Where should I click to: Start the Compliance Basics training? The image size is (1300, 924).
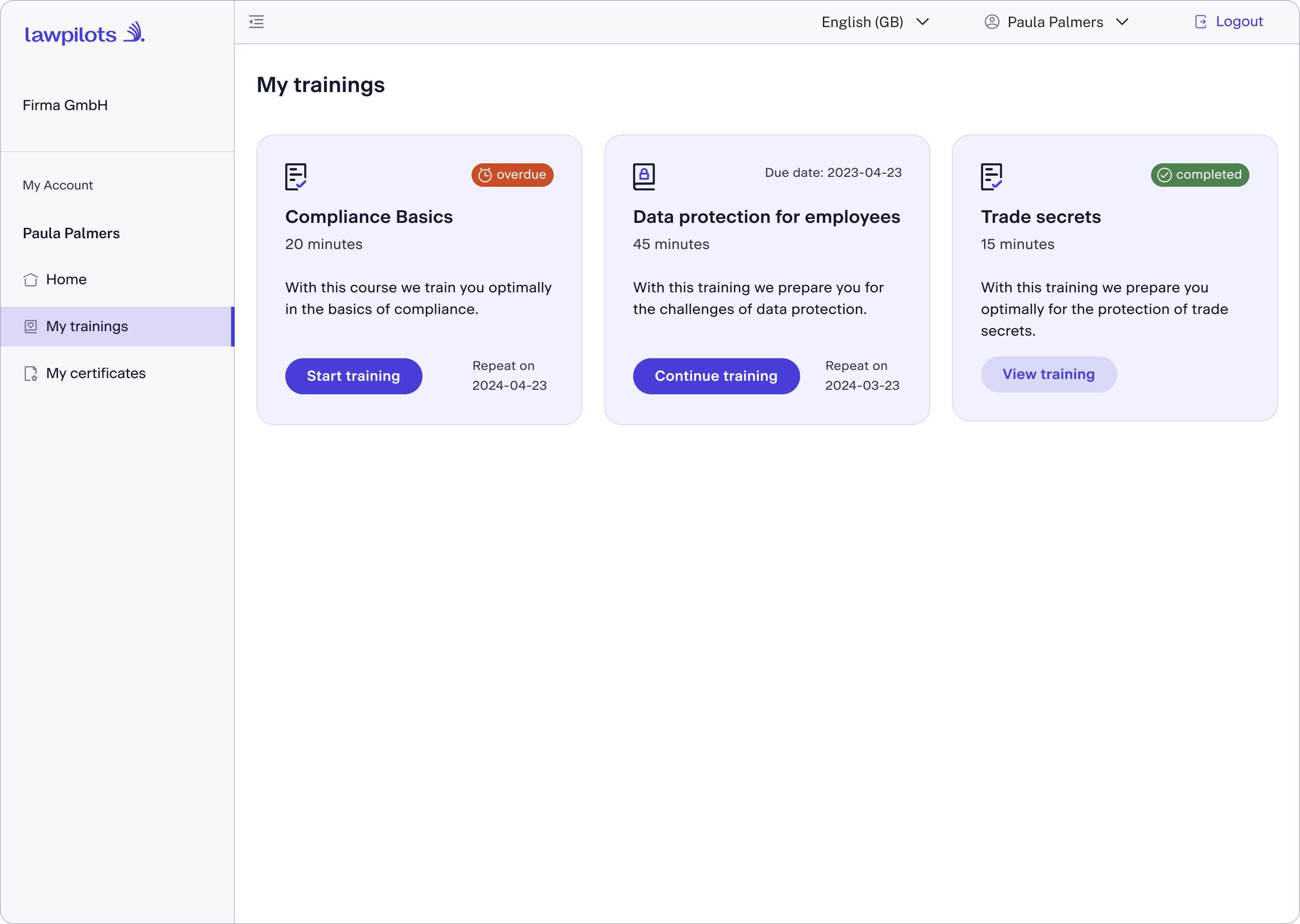[x=353, y=376]
